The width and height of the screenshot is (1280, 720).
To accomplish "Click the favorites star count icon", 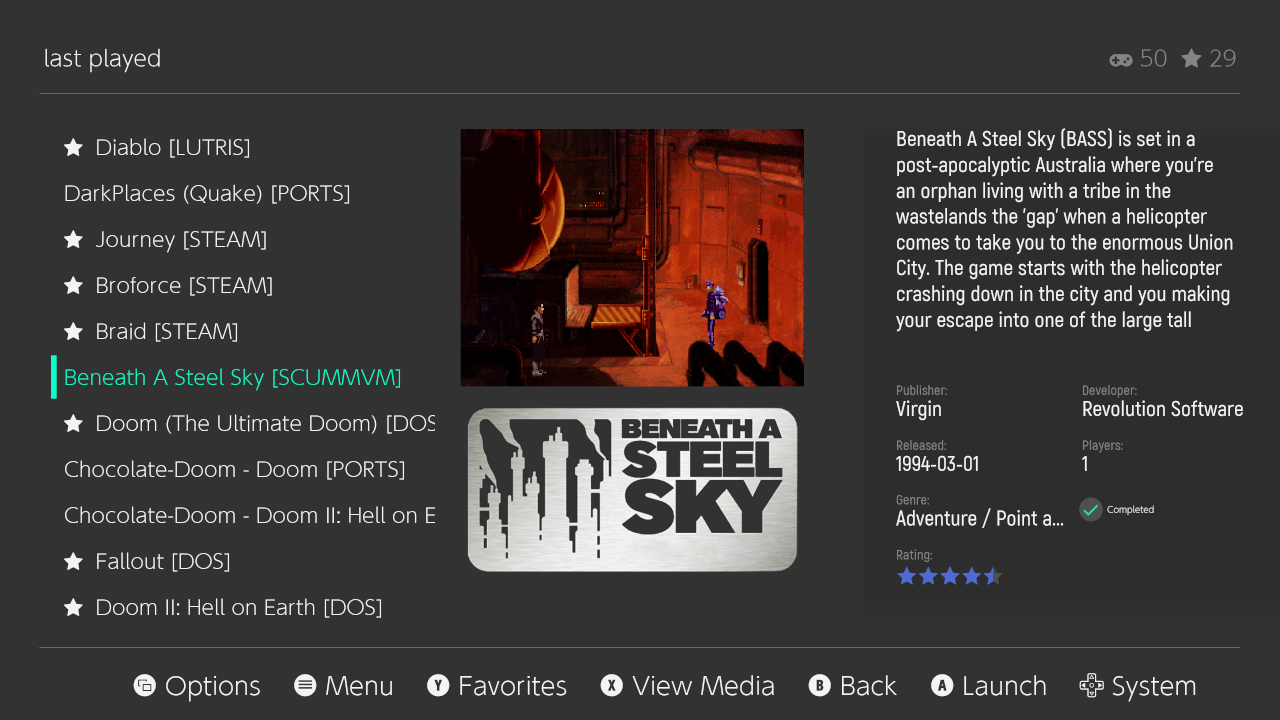I will [1191, 59].
